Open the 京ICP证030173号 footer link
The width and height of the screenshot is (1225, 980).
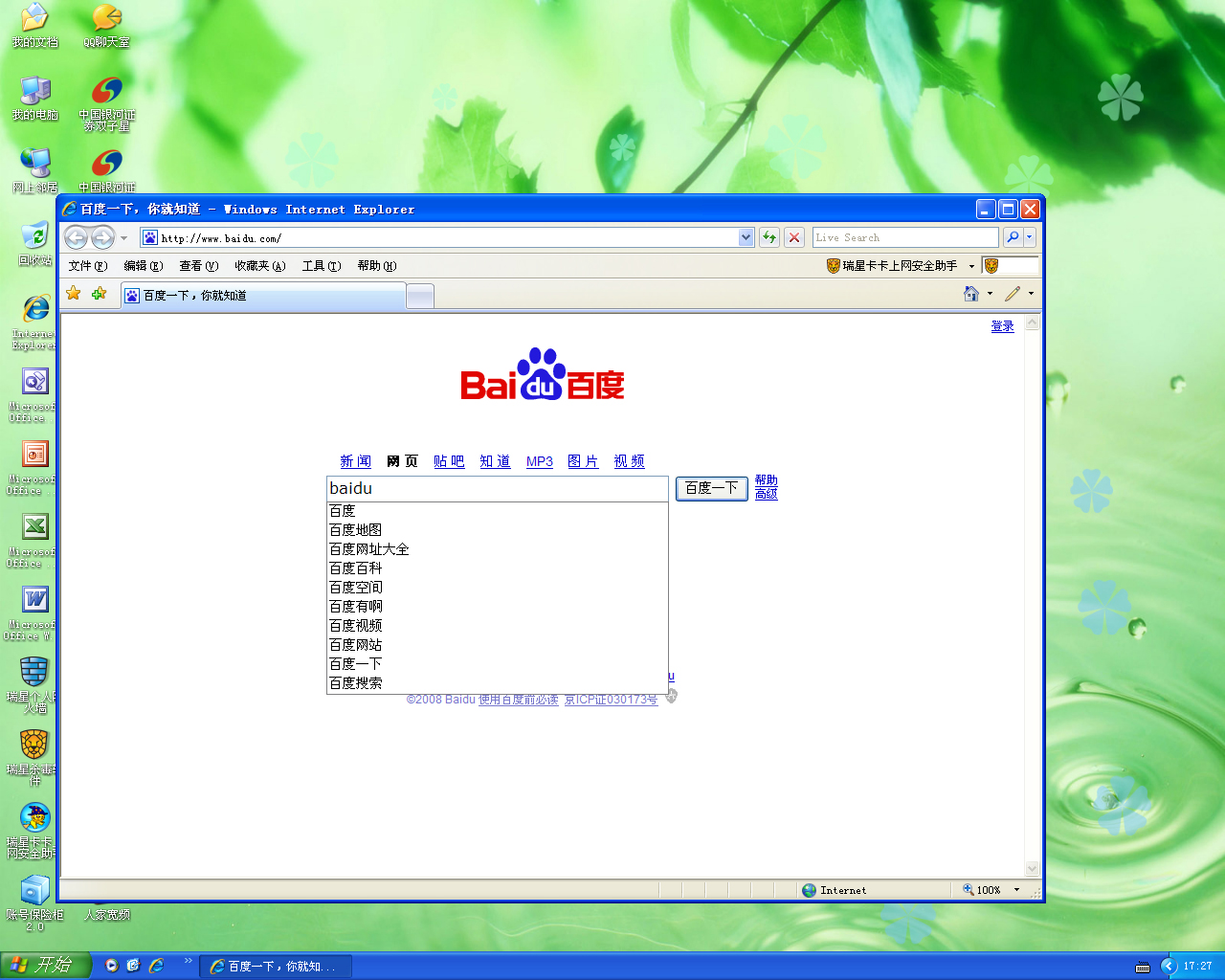[611, 700]
